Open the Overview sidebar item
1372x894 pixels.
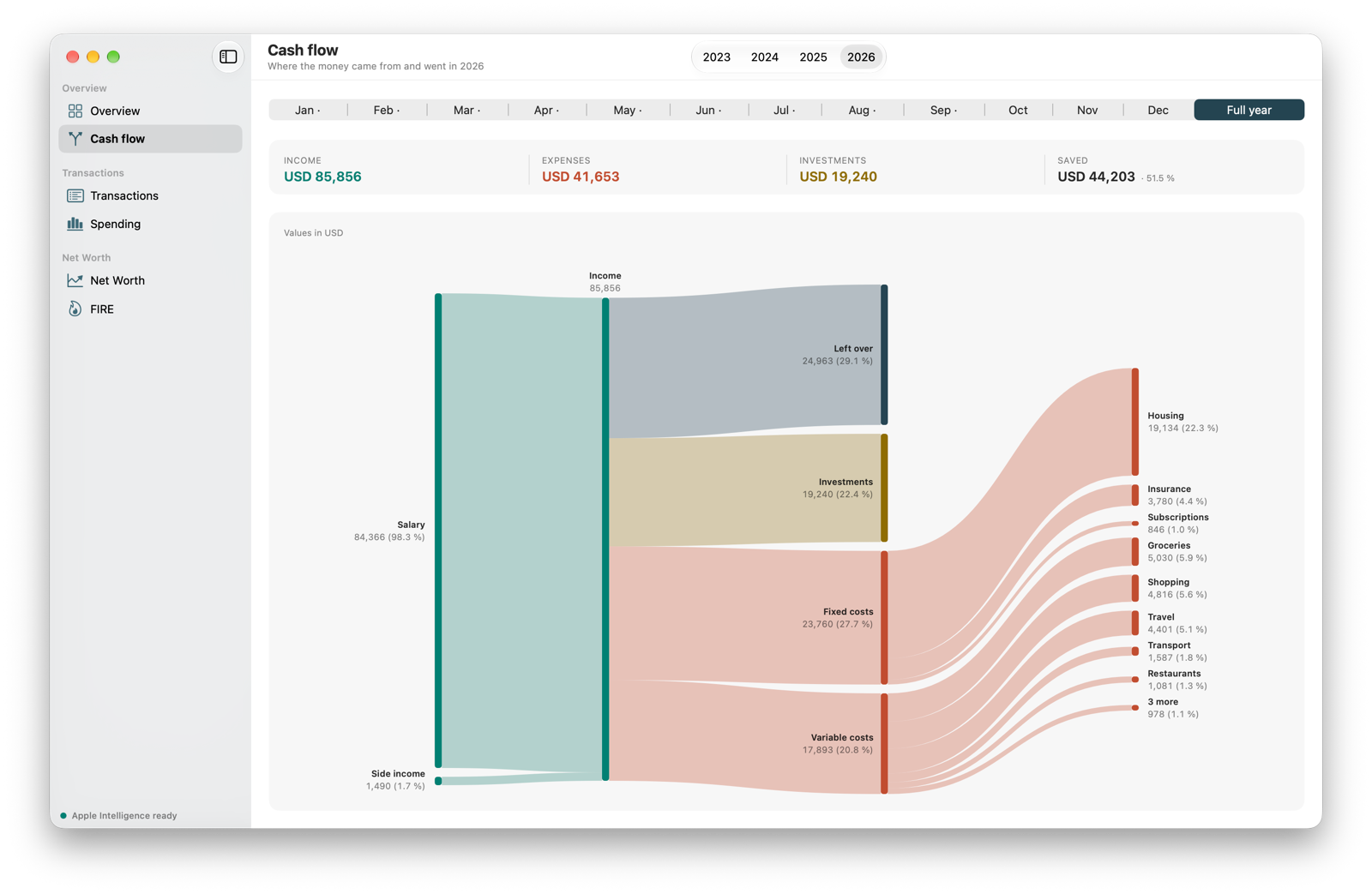click(x=150, y=111)
